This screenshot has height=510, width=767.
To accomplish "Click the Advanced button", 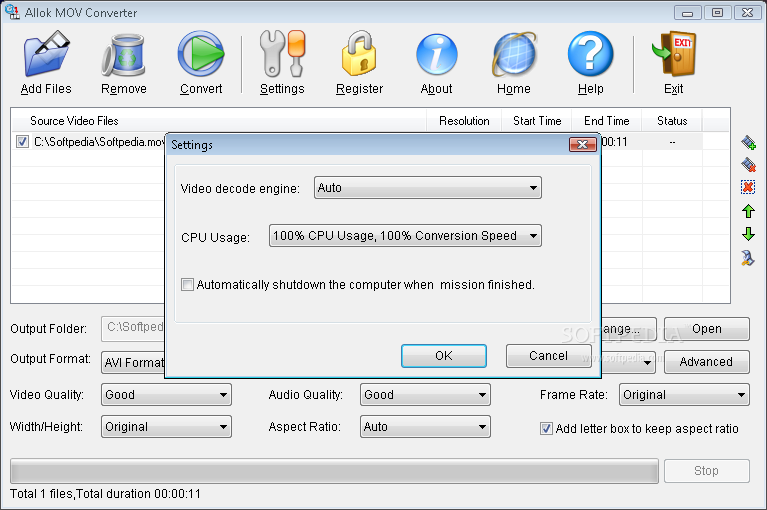I will point(706,362).
